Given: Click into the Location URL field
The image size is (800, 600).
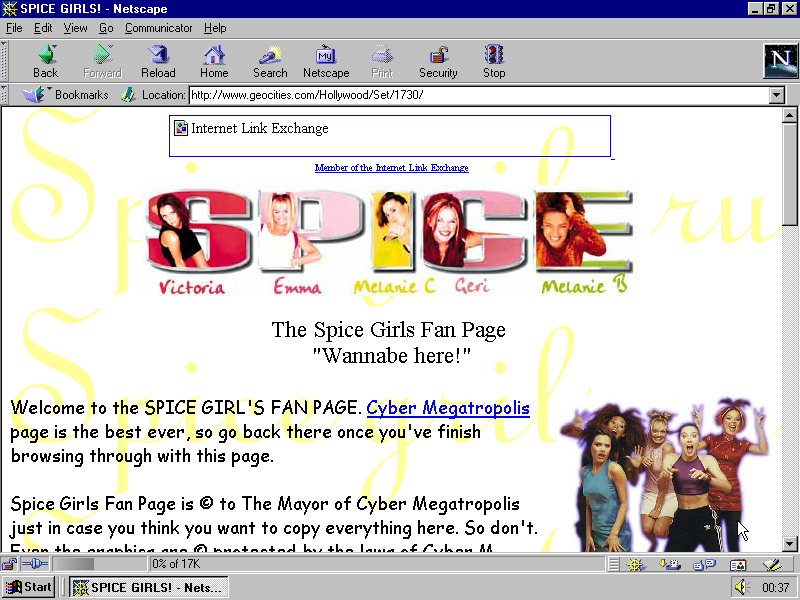Looking at the screenshot, I should tap(479, 95).
